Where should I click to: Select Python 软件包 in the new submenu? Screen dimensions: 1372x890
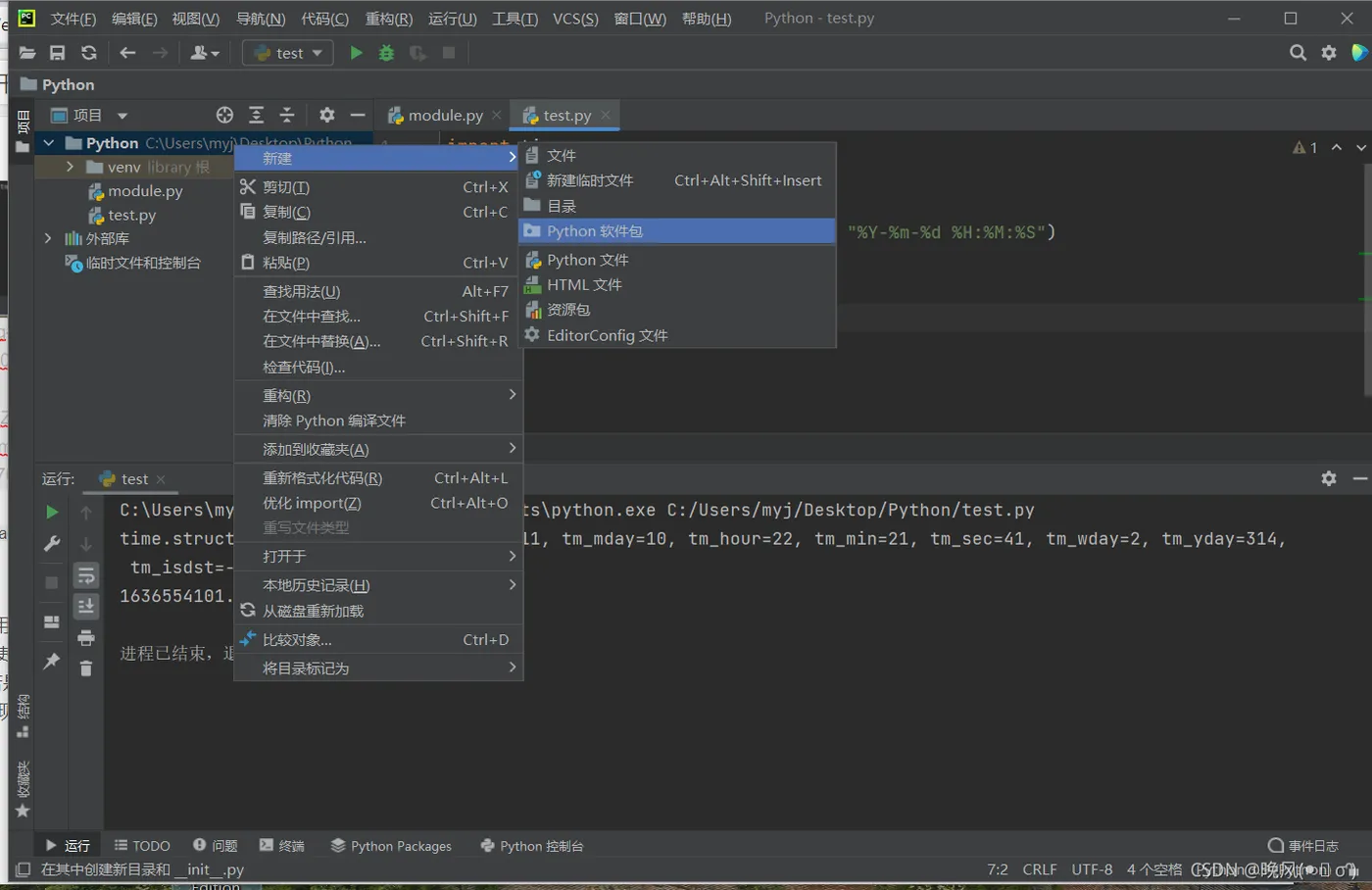[x=676, y=231]
